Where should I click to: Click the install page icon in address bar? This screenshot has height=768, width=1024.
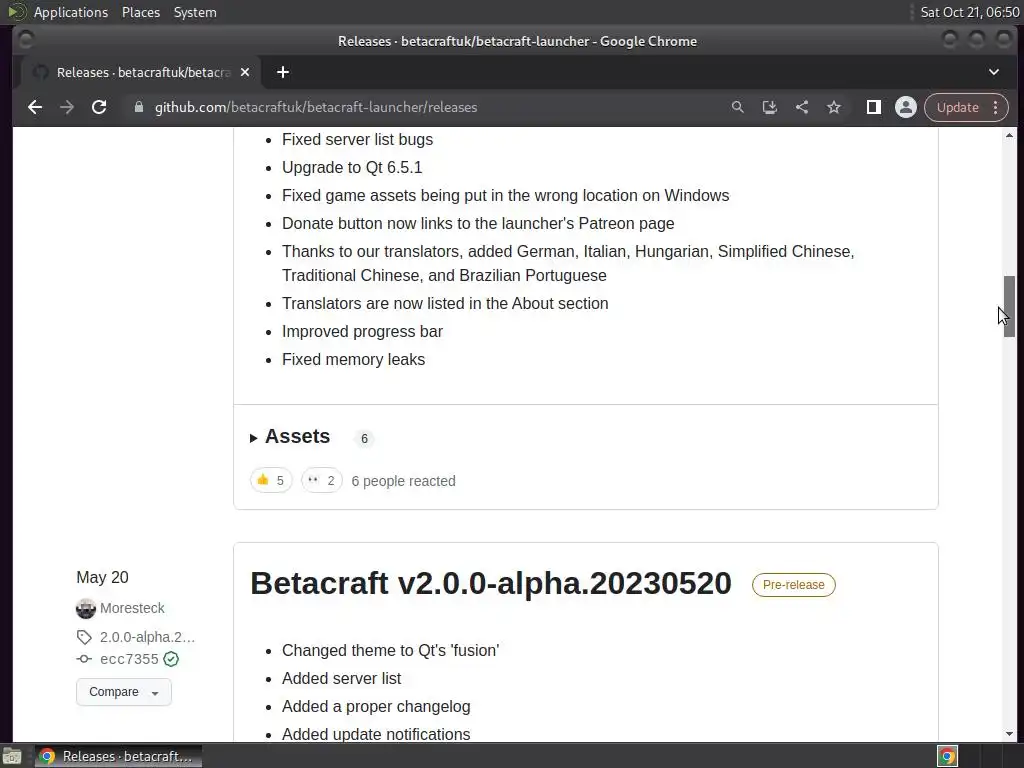[x=769, y=107]
